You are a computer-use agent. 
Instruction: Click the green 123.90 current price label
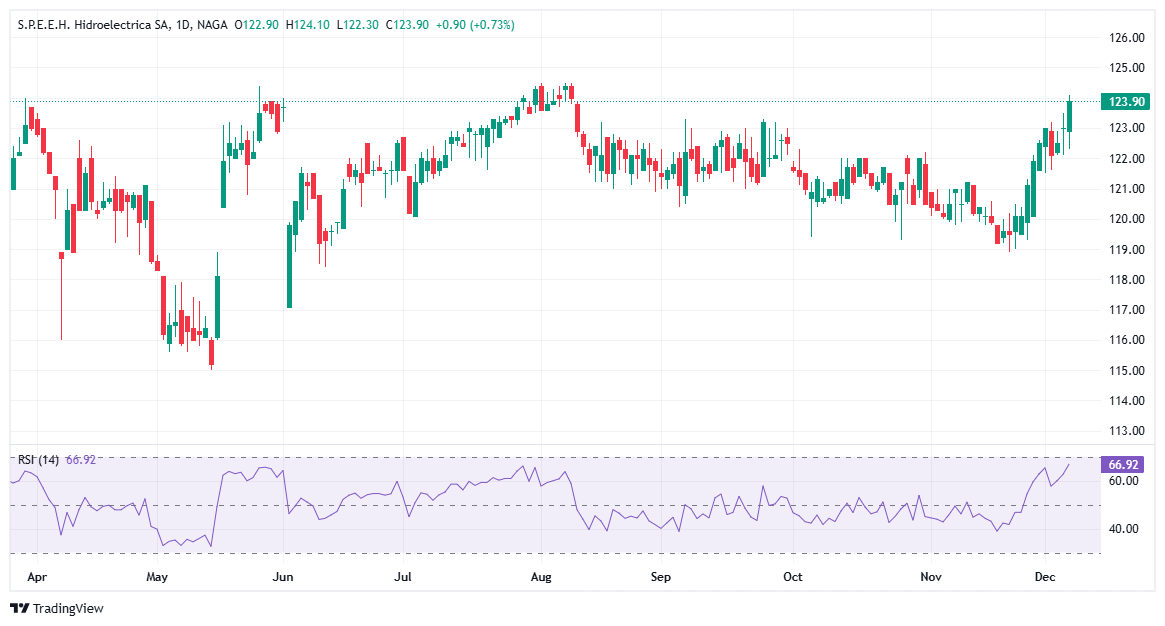point(1126,102)
